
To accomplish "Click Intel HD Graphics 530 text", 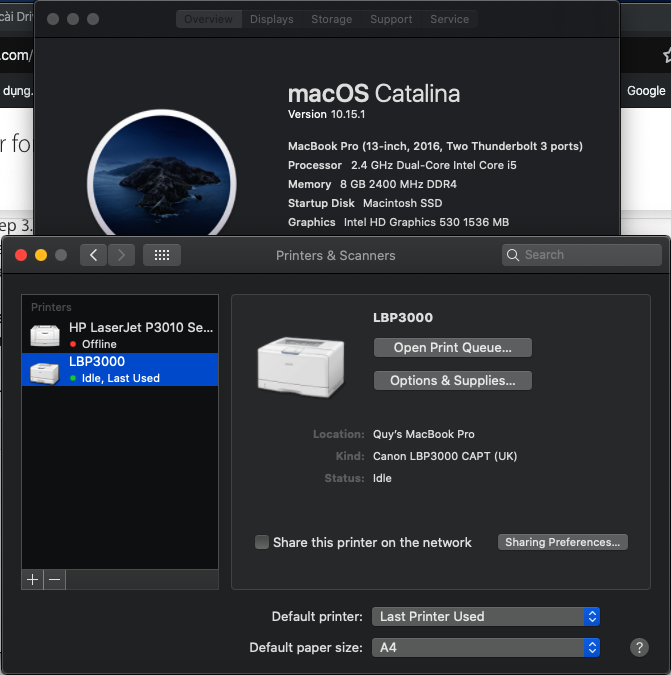I will click(426, 222).
